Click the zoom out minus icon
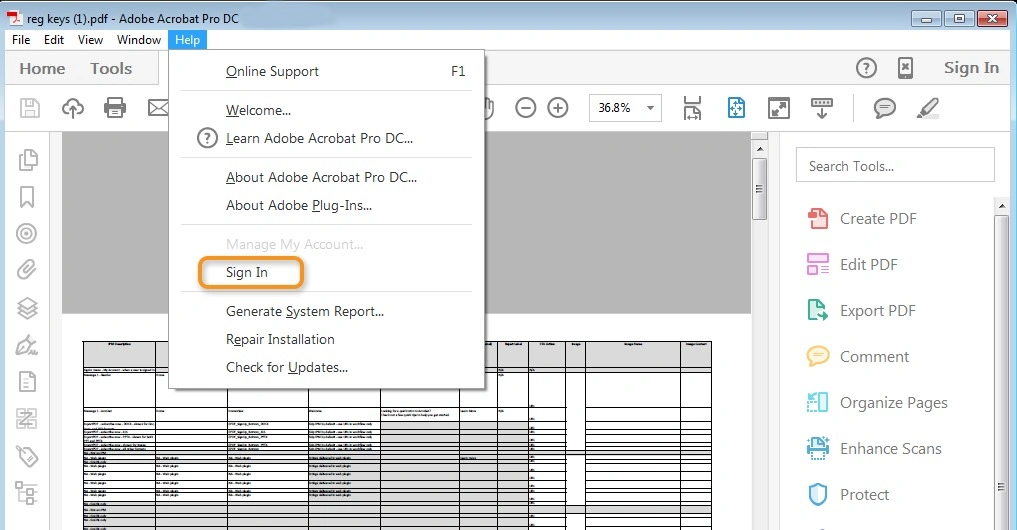This screenshot has height=530, width=1017. 525,108
